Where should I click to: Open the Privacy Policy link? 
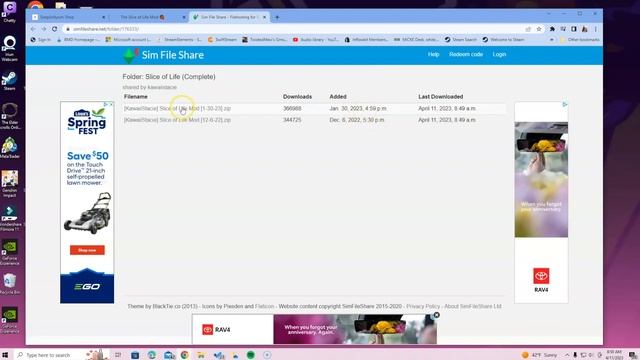[423, 306]
